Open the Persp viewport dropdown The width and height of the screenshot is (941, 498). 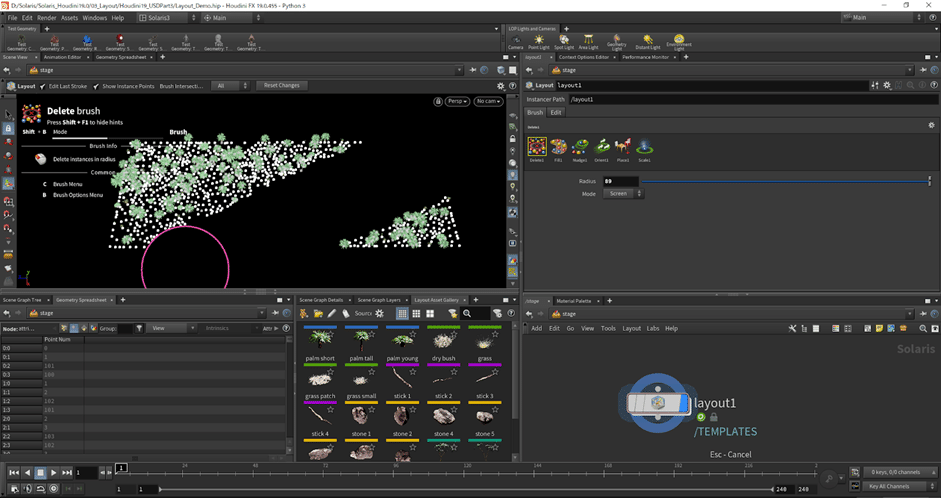[x=458, y=101]
